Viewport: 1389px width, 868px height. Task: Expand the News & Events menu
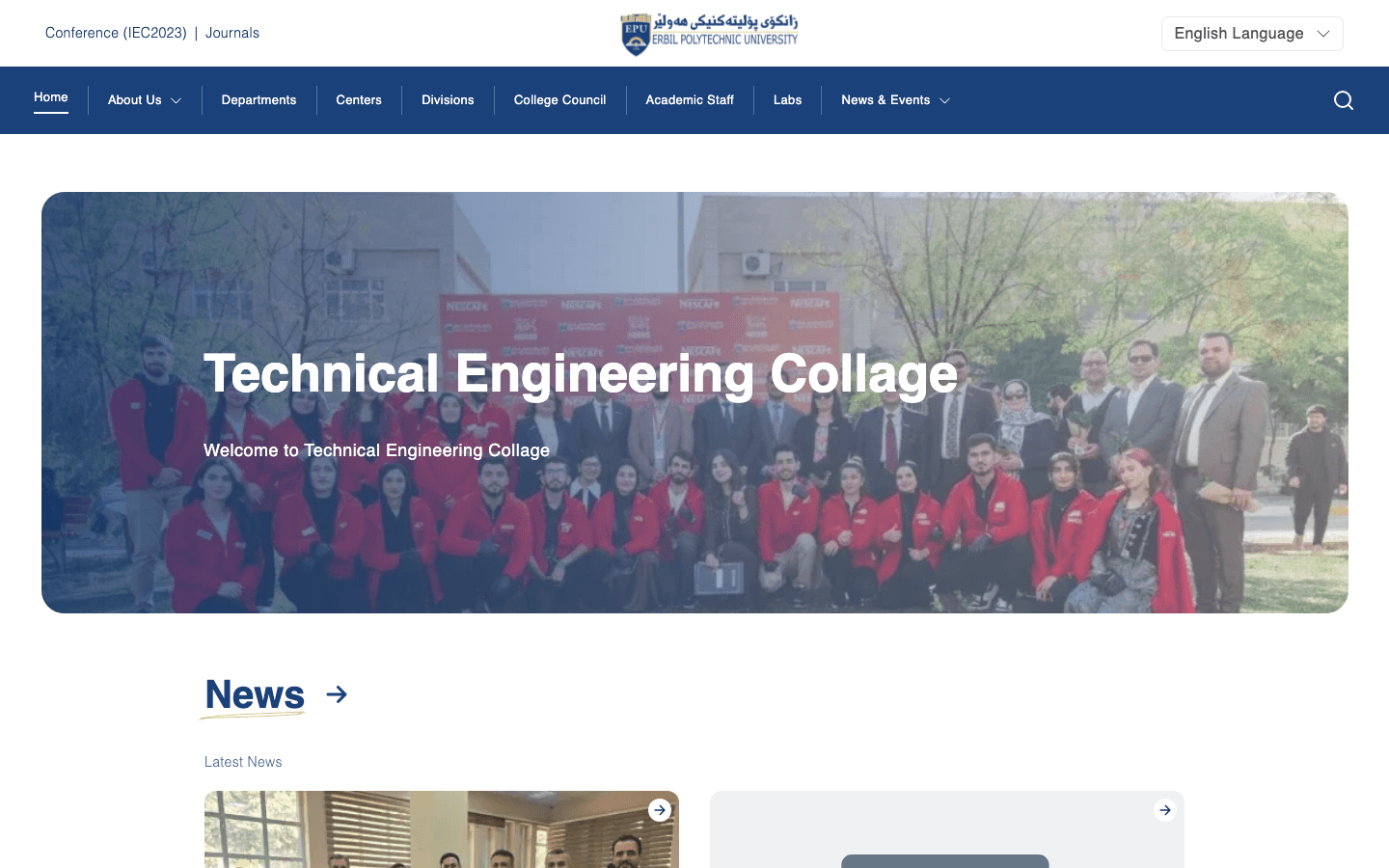coord(895,100)
